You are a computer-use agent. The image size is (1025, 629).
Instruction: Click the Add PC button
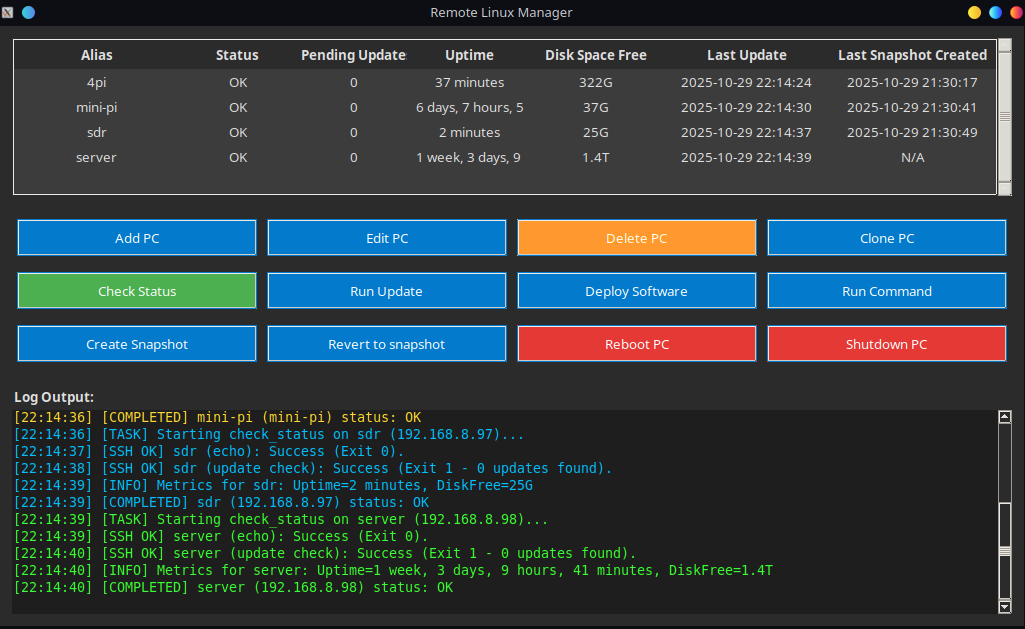(137, 238)
